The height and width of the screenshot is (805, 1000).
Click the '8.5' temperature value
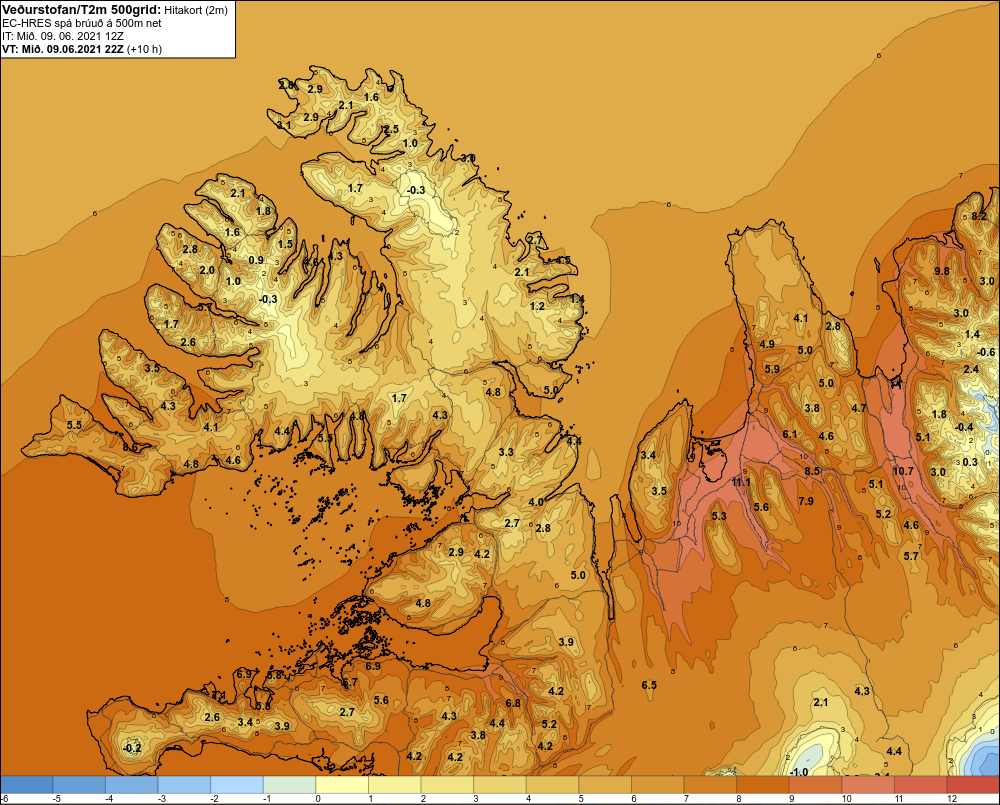point(812,471)
